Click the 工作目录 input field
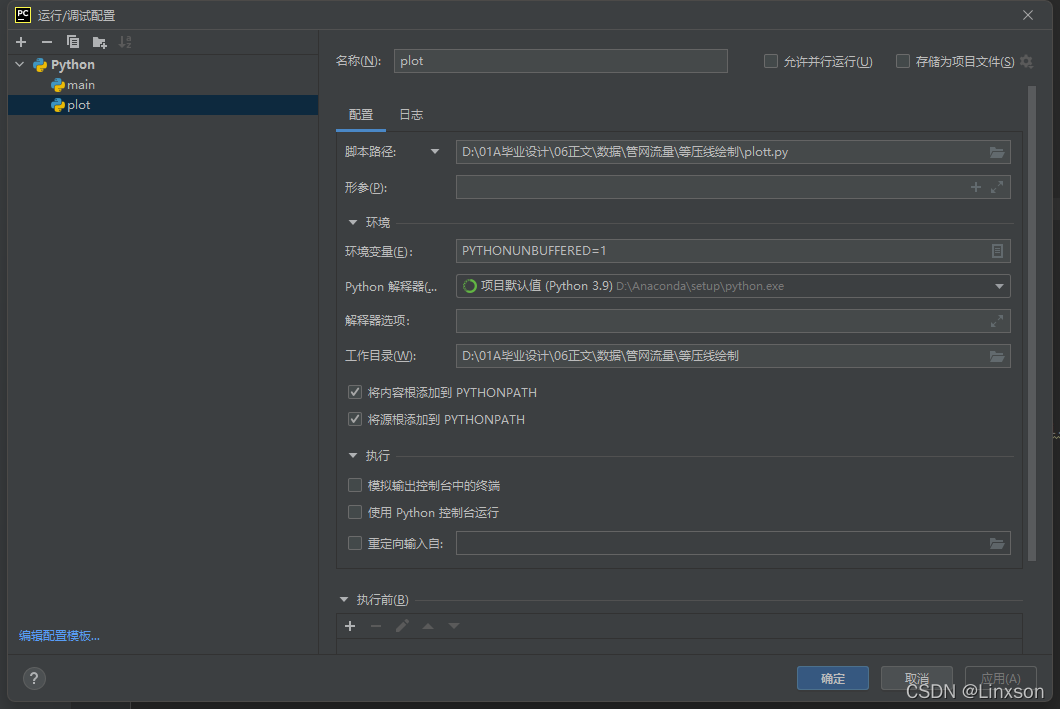Screen dimensions: 1060x709 point(733,356)
